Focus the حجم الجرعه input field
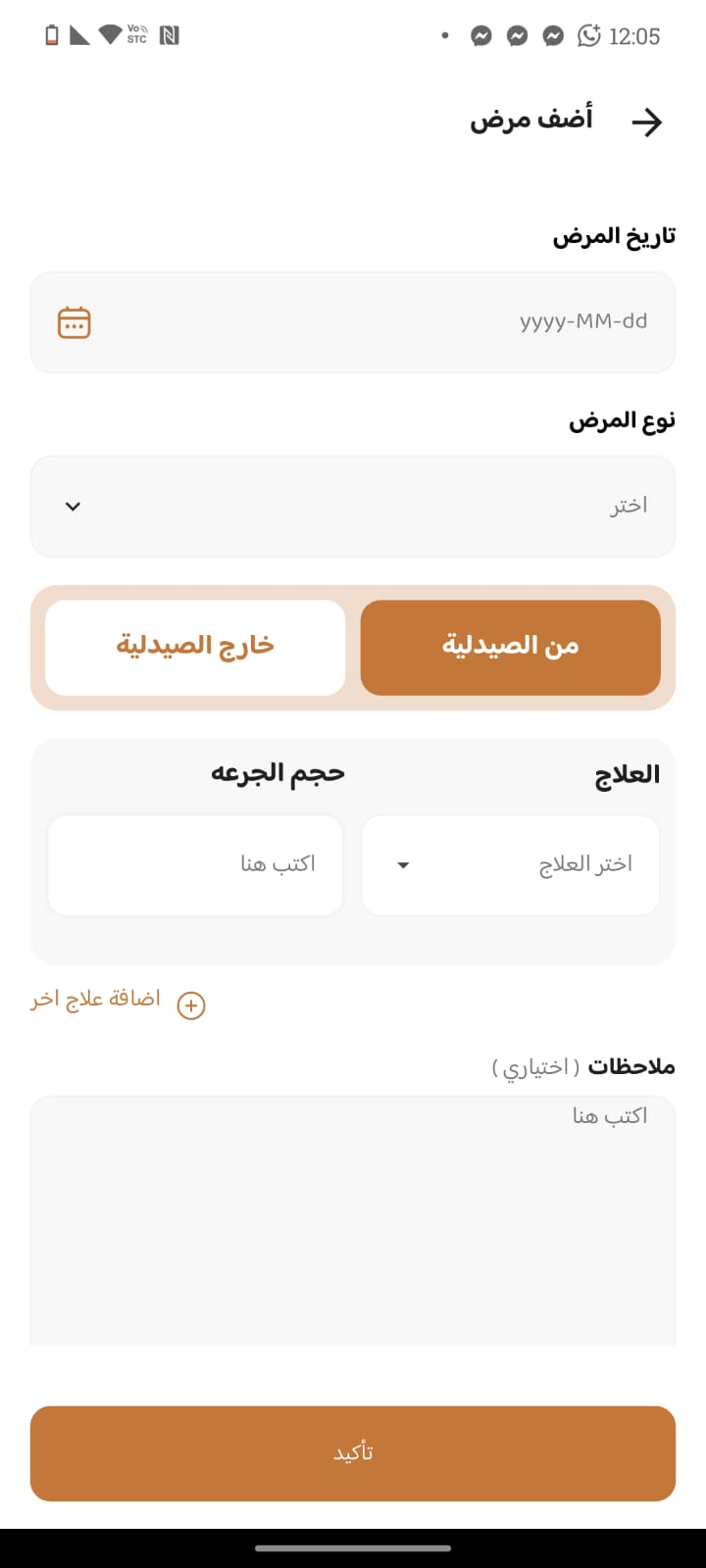 pyautogui.click(x=195, y=865)
